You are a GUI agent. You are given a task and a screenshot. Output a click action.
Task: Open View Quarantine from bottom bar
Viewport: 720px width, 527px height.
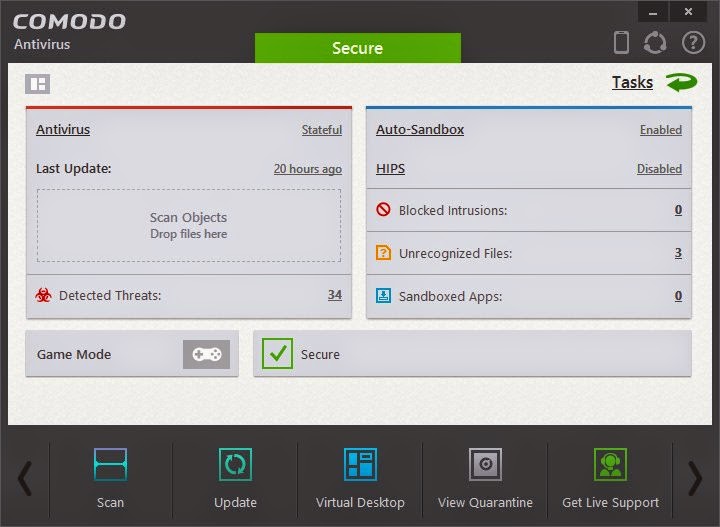(485, 478)
